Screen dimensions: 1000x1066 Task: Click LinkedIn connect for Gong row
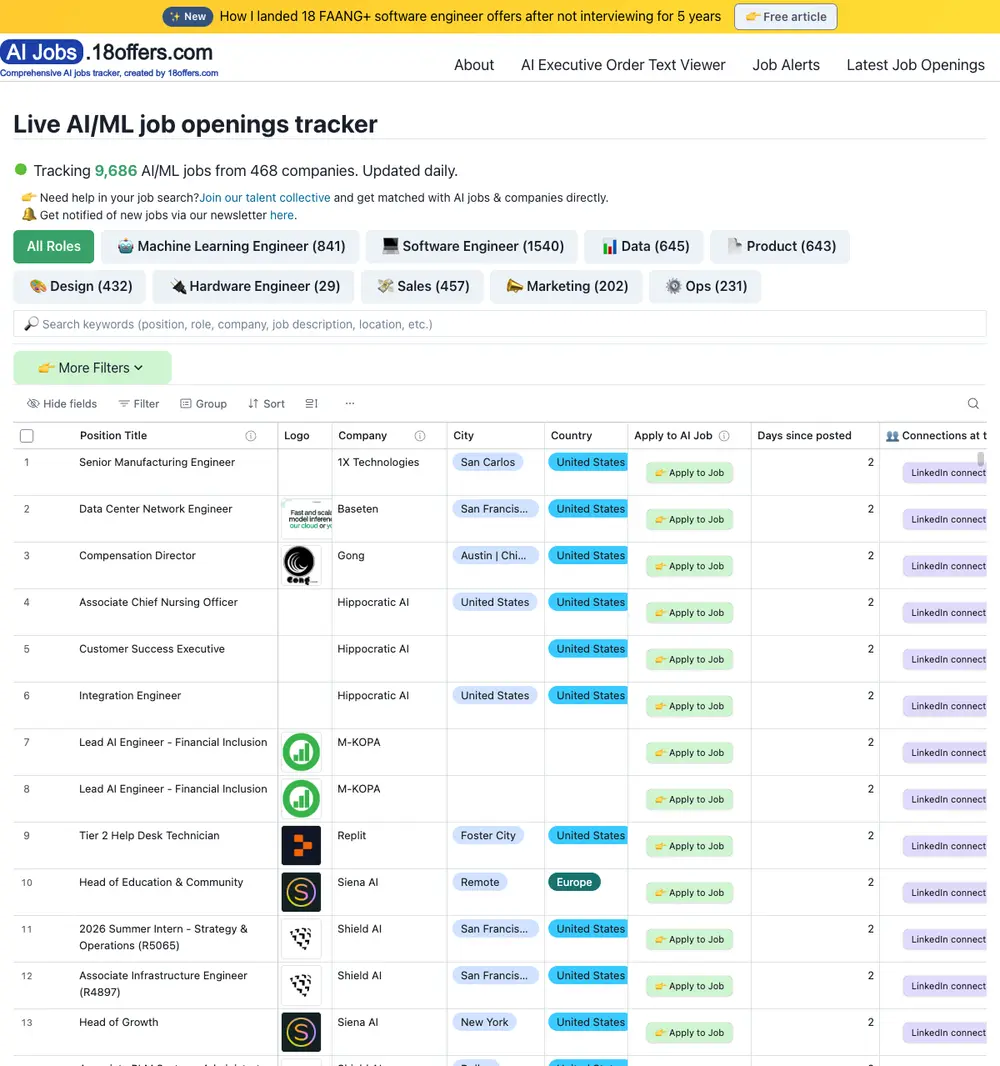944,566
